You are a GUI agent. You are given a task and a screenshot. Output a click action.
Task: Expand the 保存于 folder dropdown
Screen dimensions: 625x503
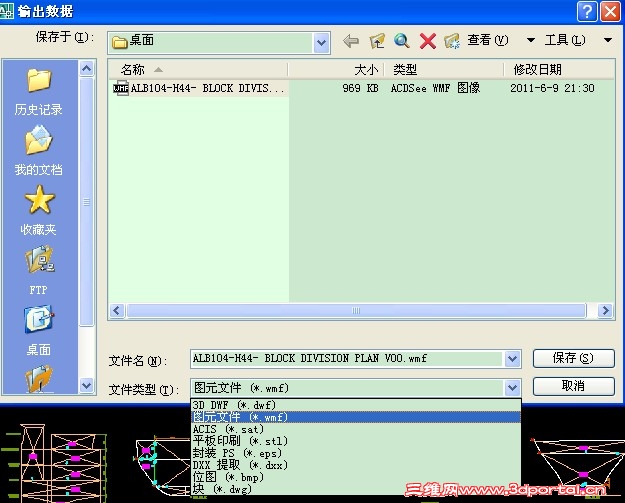click(x=321, y=43)
